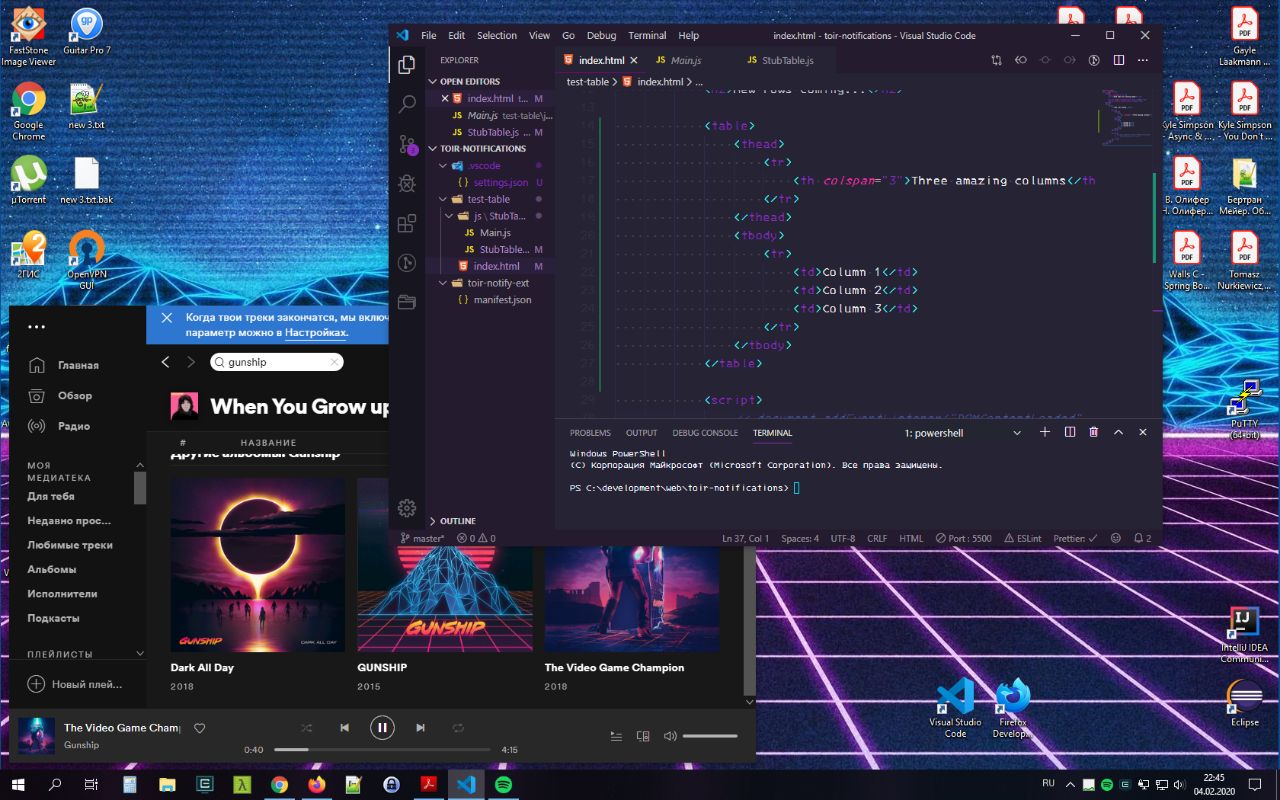Open Главная in Spotify sidebar
This screenshot has height=800, width=1280.
tap(78, 365)
